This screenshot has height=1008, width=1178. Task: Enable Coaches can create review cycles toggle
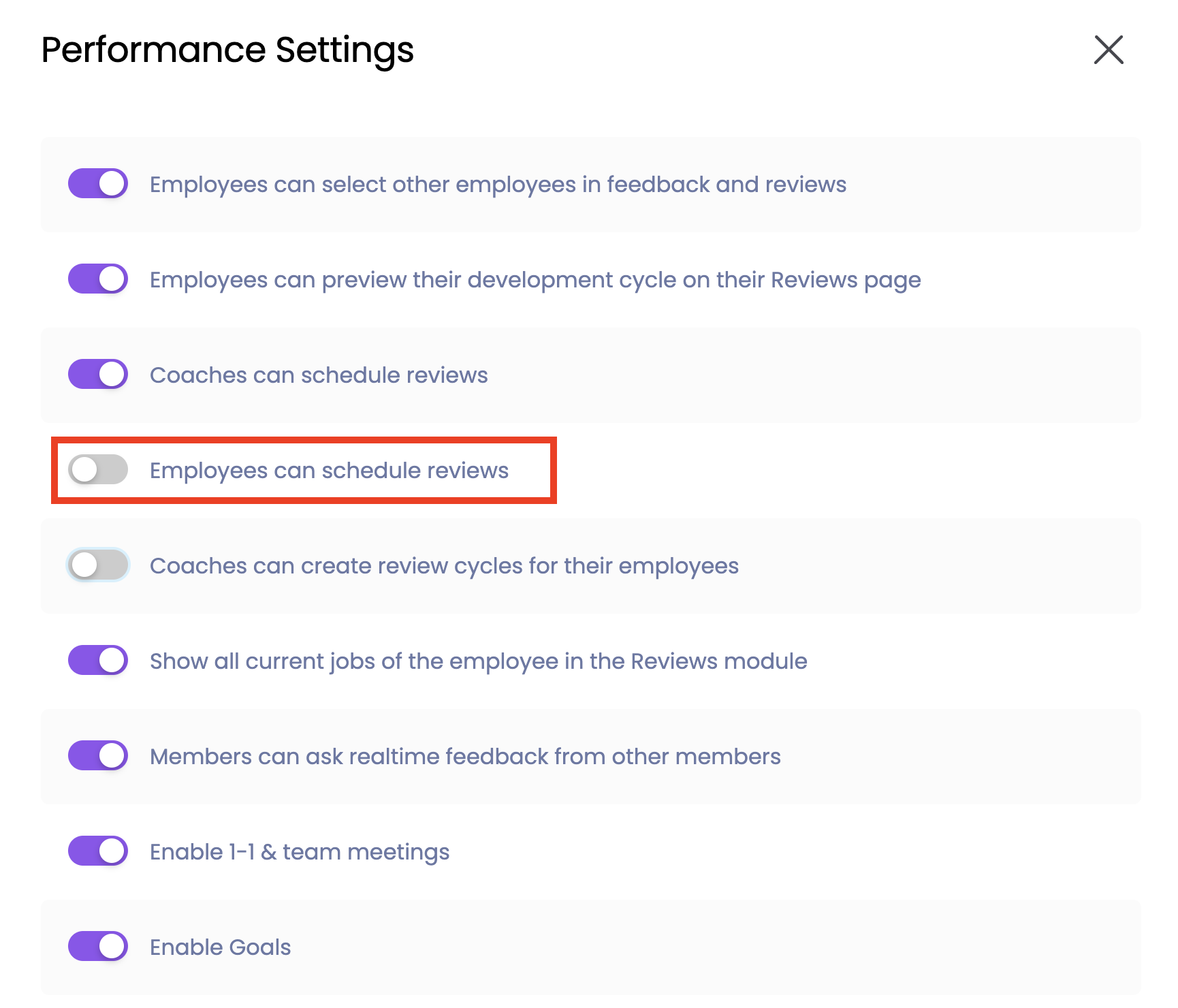(98, 565)
